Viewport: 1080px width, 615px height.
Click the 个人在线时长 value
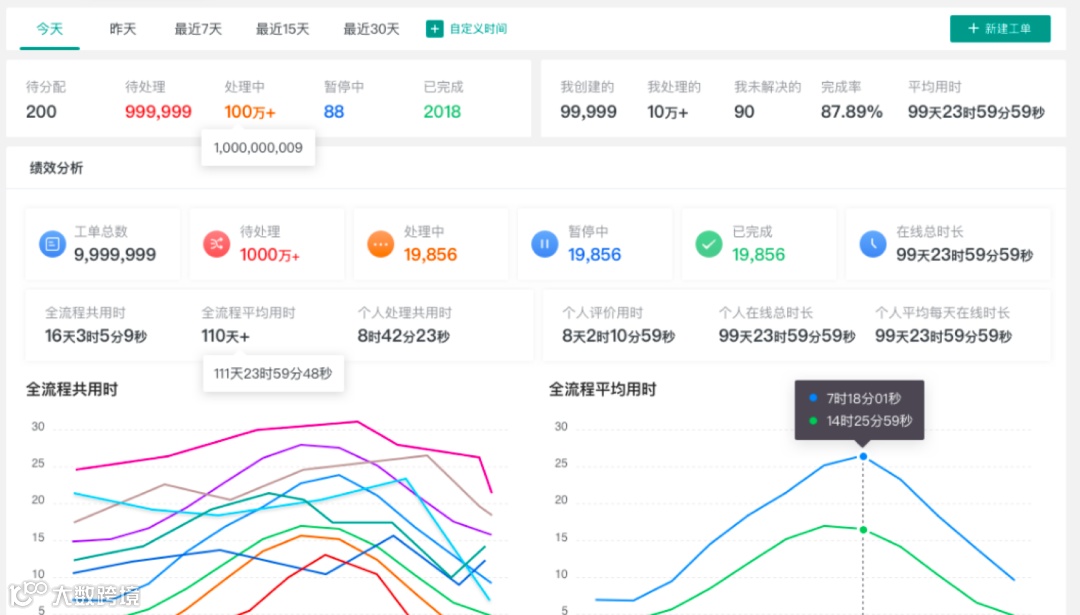click(x=787, y=336)
